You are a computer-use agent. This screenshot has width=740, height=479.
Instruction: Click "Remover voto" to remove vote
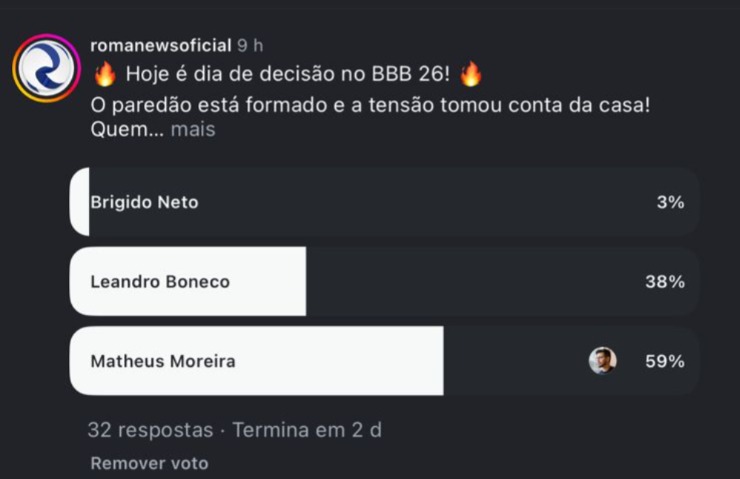click(x=149, y=463)
